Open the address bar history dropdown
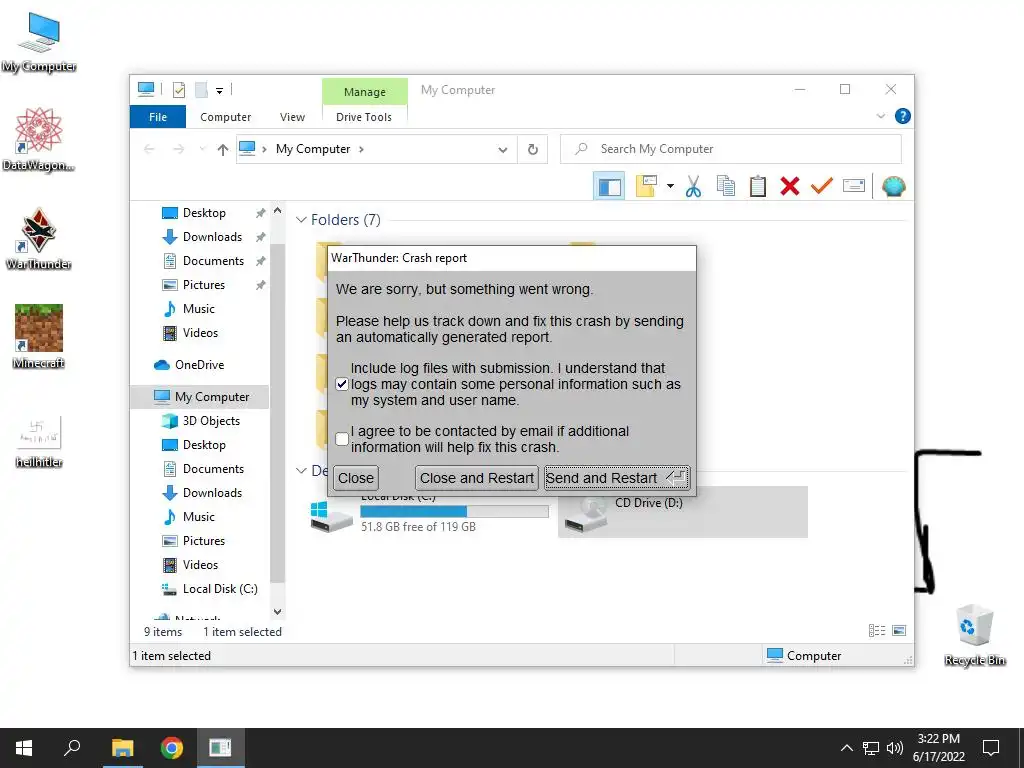This screenshot has height=768, width=1024. click(x=502, y=150)
